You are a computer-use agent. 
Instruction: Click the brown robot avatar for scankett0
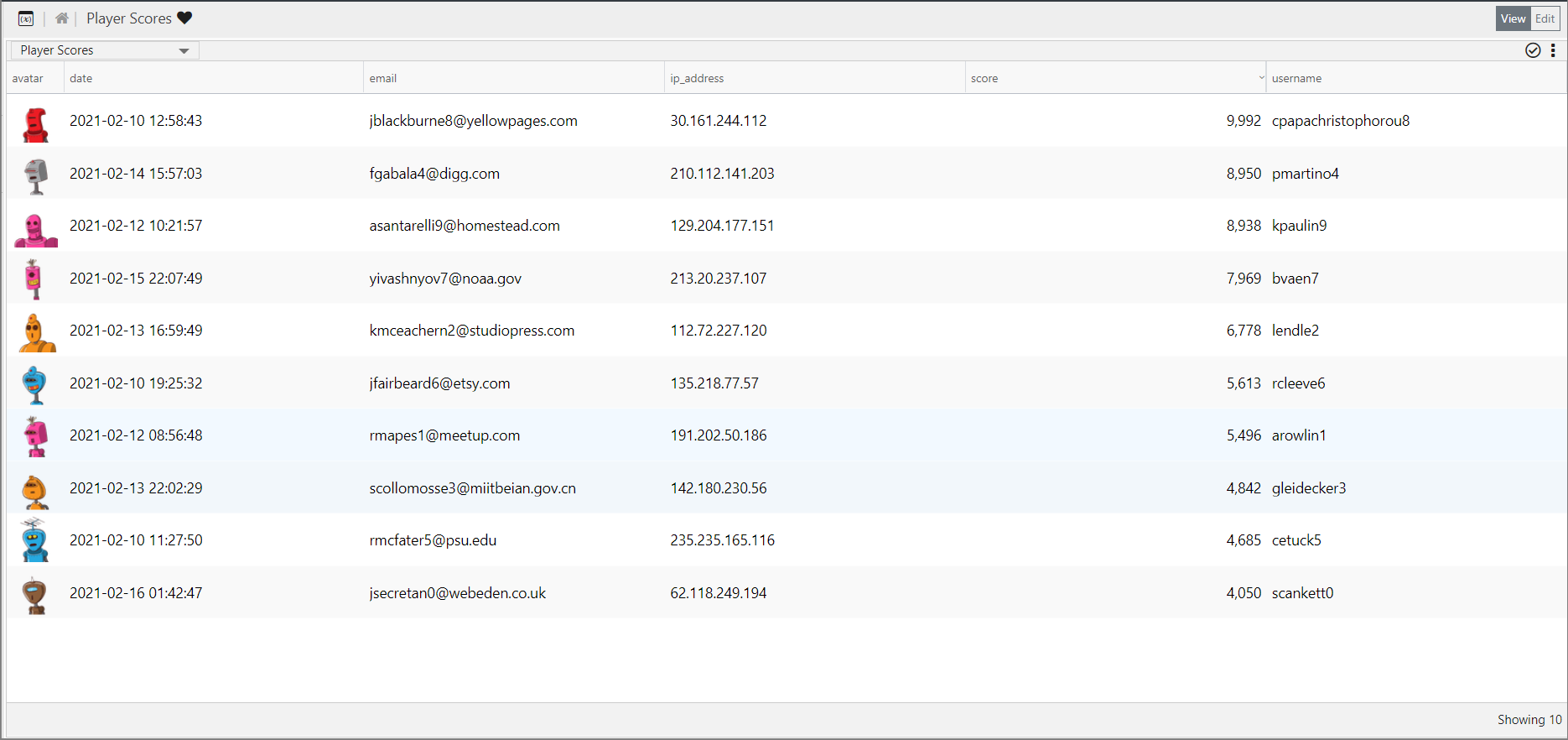(34, 596)
